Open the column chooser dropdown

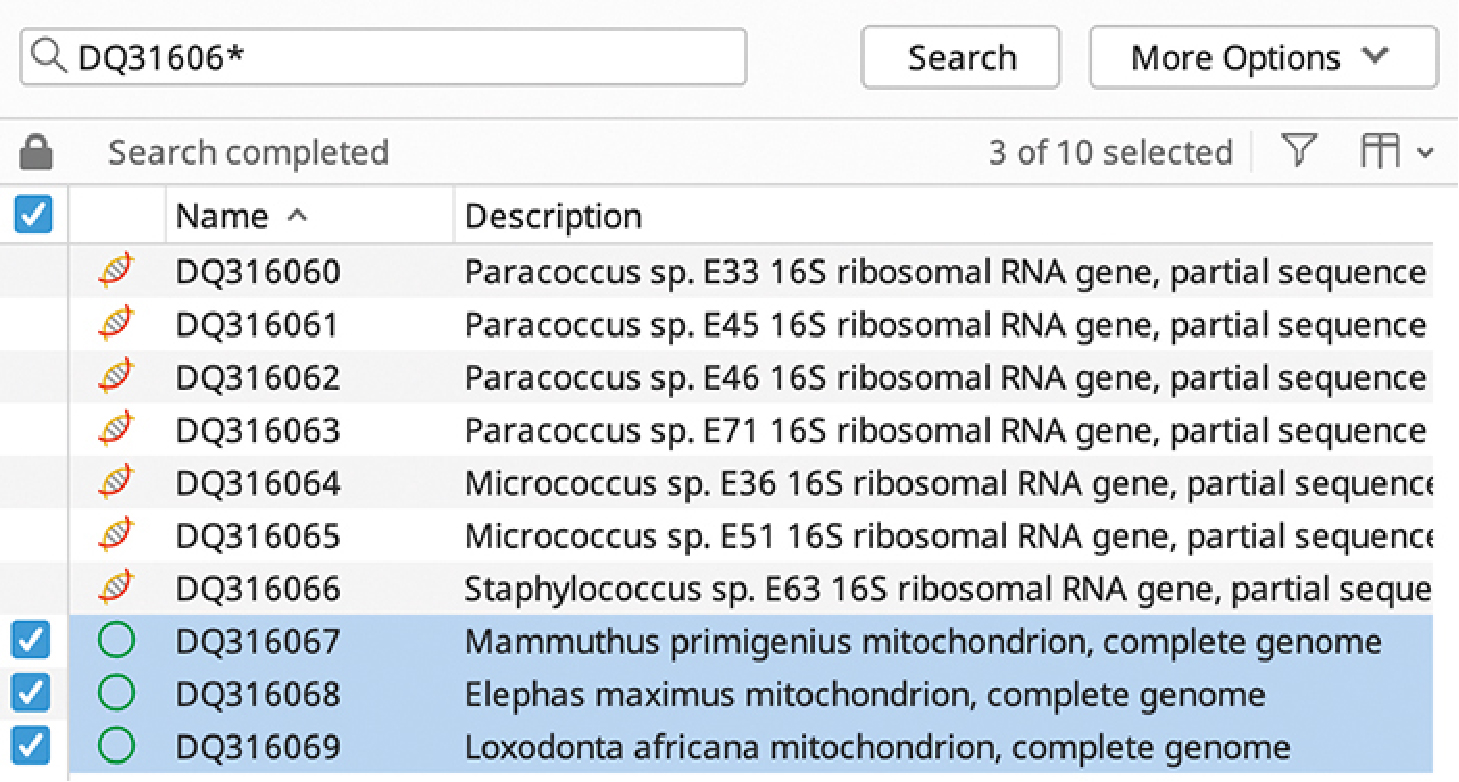(1396, 152)
